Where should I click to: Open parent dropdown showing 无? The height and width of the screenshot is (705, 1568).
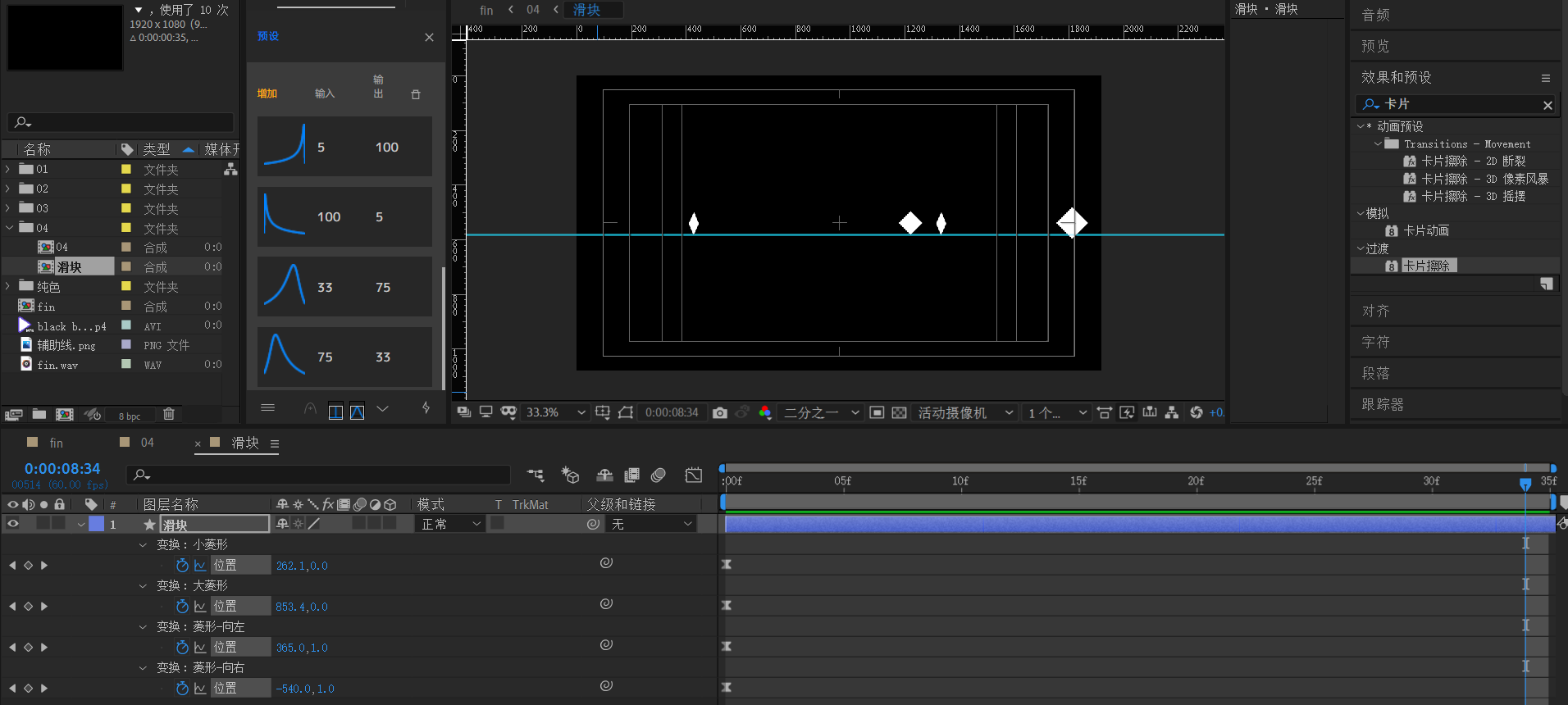point(653,524)
